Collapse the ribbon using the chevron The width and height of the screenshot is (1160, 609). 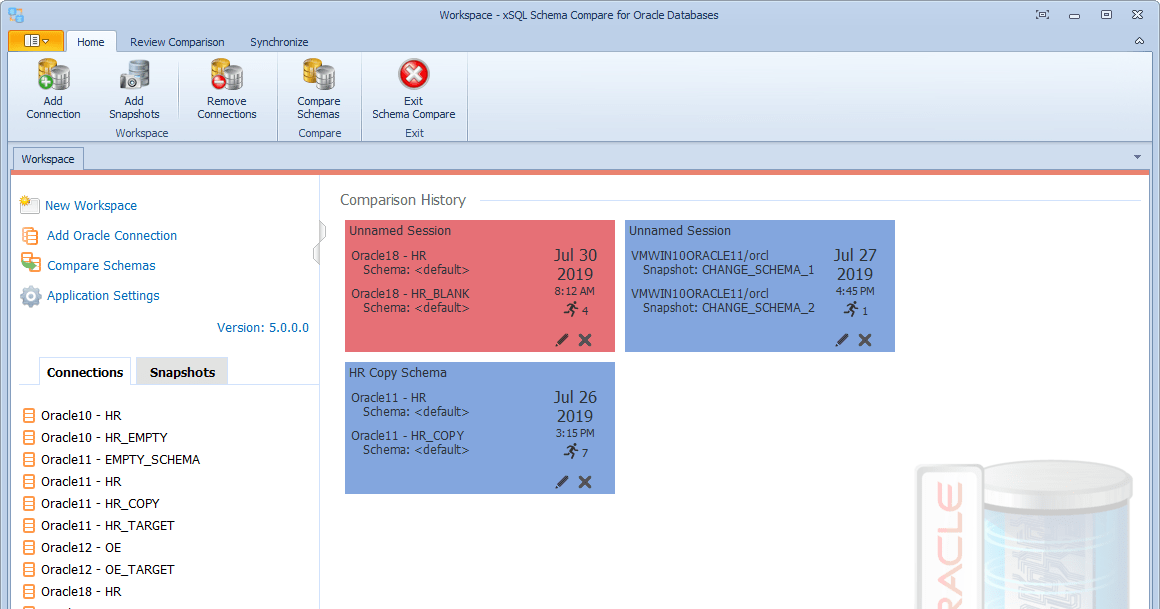click(x=1139, y=41)
